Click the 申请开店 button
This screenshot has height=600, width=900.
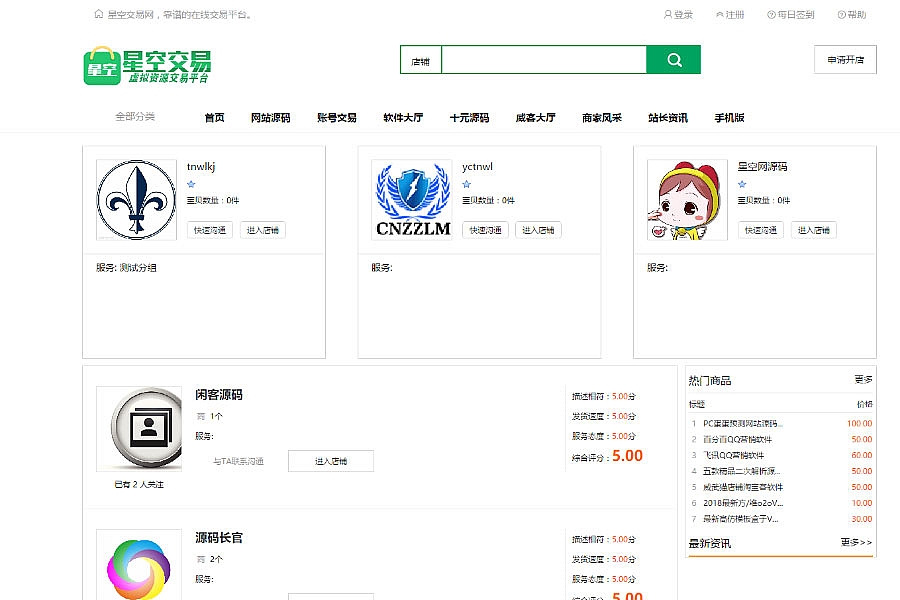845,60
